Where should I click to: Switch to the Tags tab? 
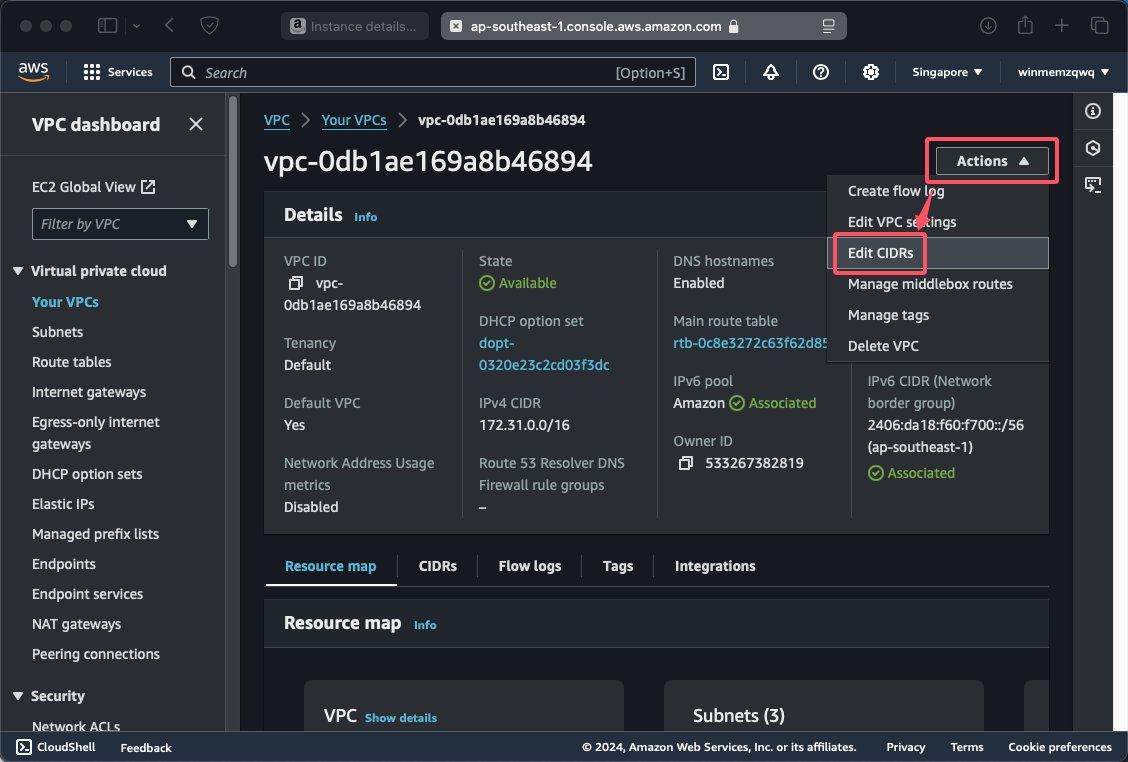point(618,566)
